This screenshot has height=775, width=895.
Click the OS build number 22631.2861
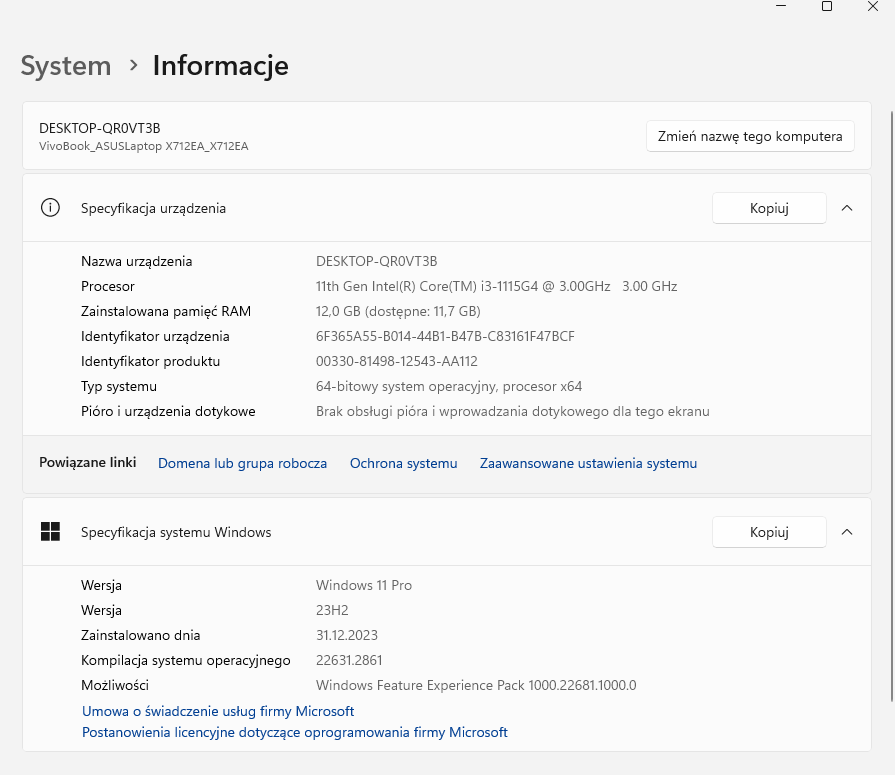click(x=349, y=660)
